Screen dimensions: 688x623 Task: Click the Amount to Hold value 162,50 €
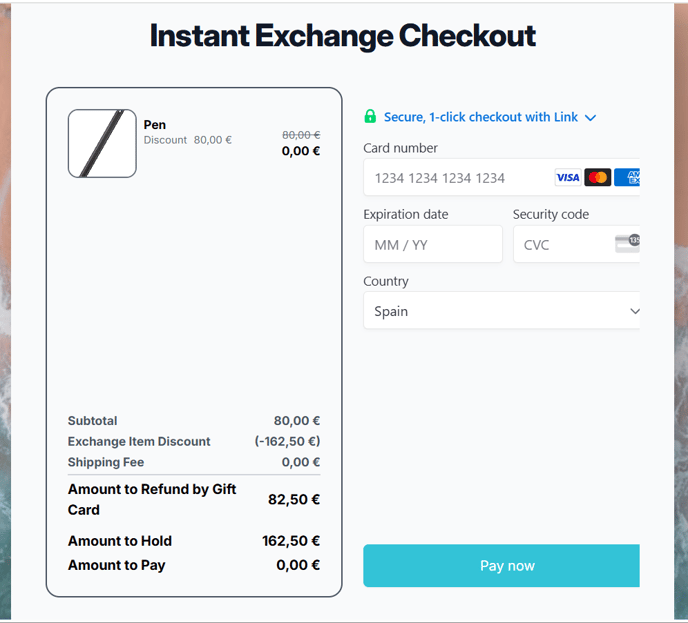coord(291,541)
